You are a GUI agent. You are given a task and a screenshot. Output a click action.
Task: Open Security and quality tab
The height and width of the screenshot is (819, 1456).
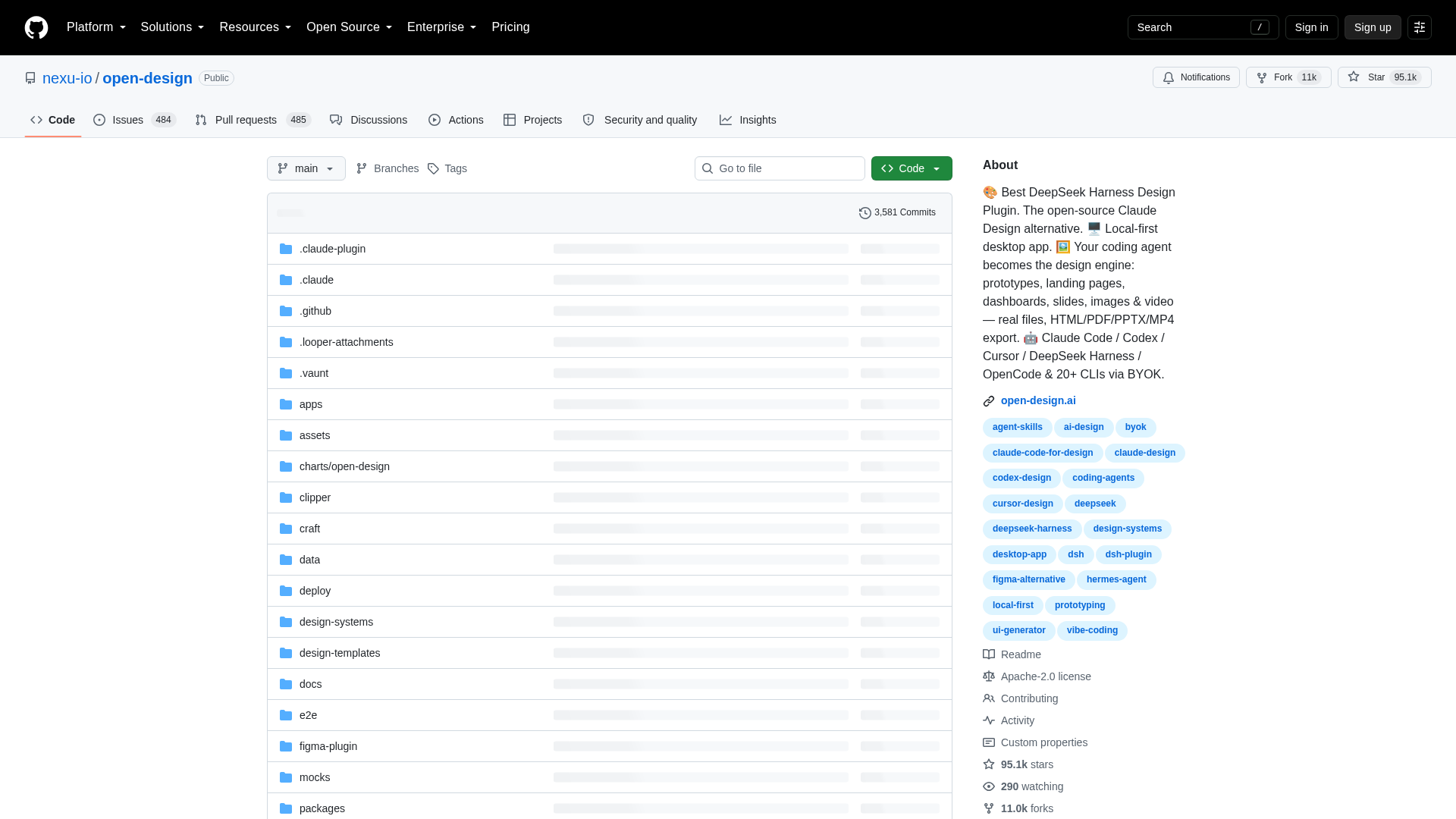[640, 120]
